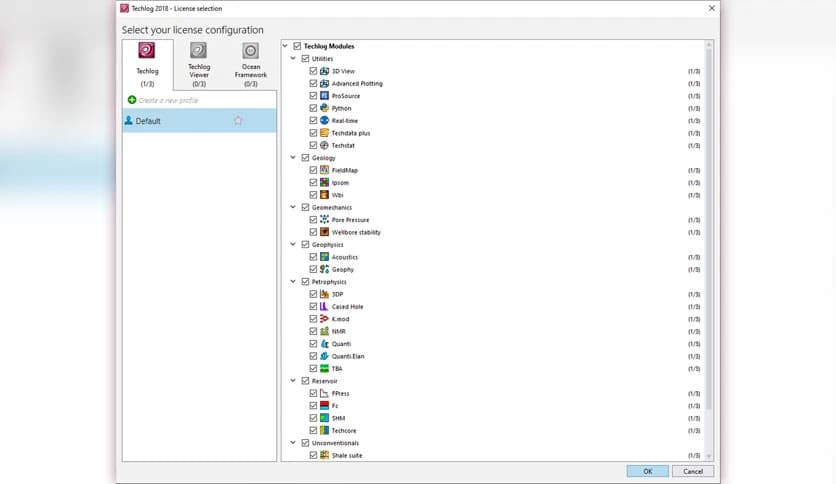The height and width of the screenshot is (484, 836).
Task: Click the Ipsom module icon
Action: pos(324,182)
